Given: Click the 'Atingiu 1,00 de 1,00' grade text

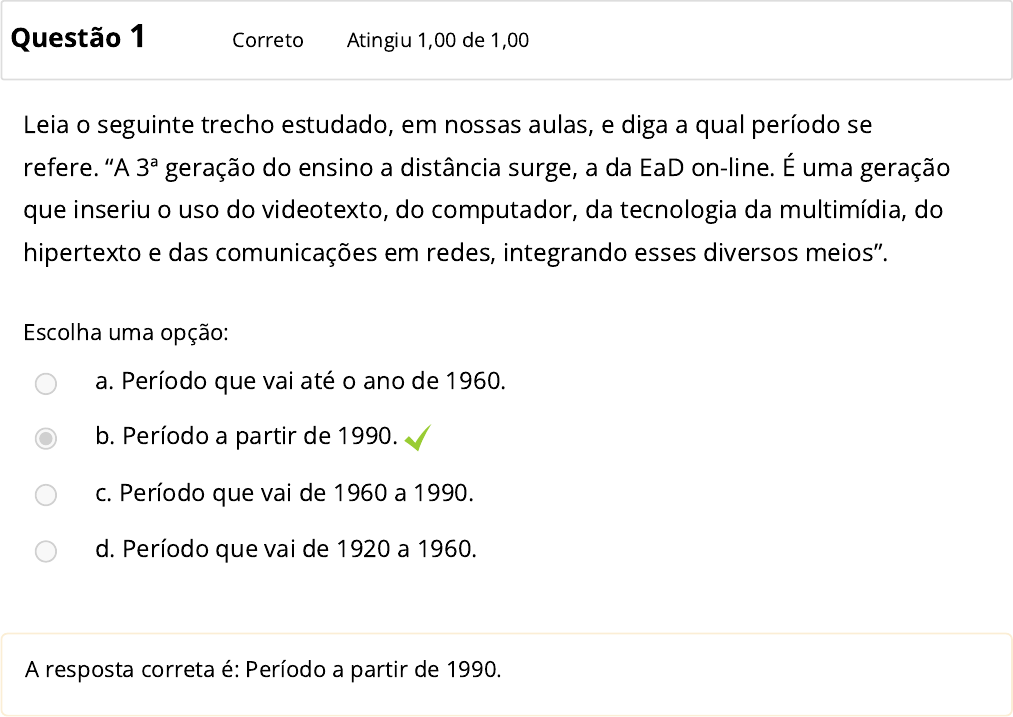Looking at the screenshot, I should click(438, 41).
